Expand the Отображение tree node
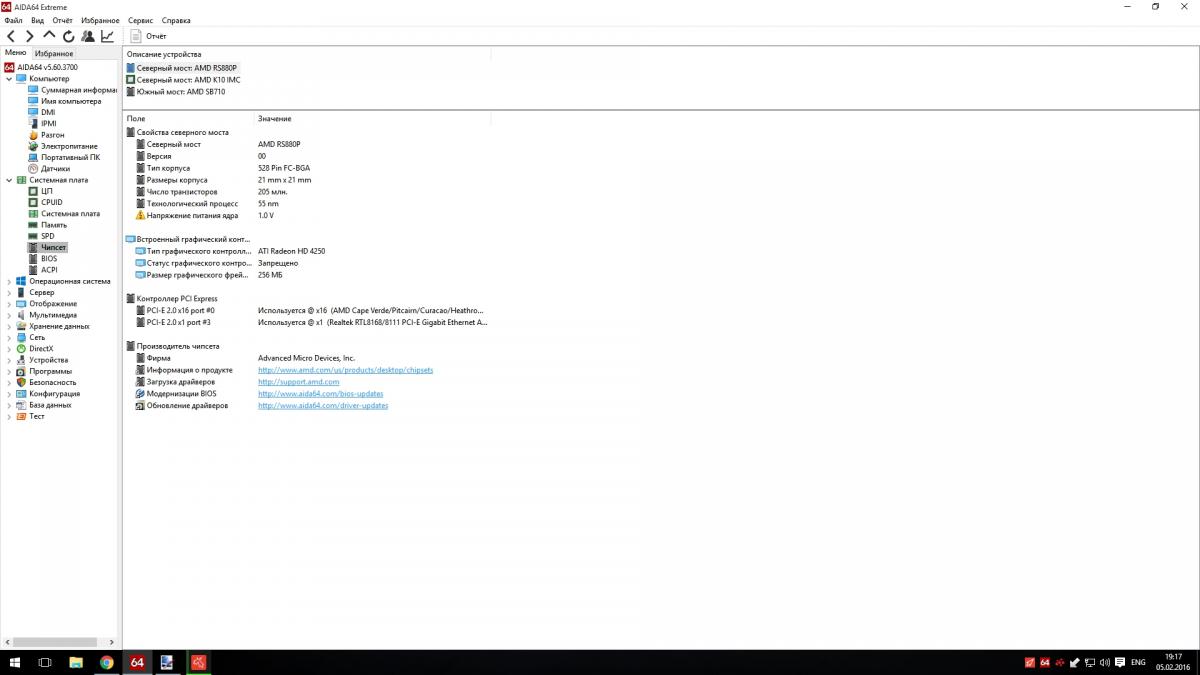Viewport: 1200px width, 675px height. pos(9,304)
